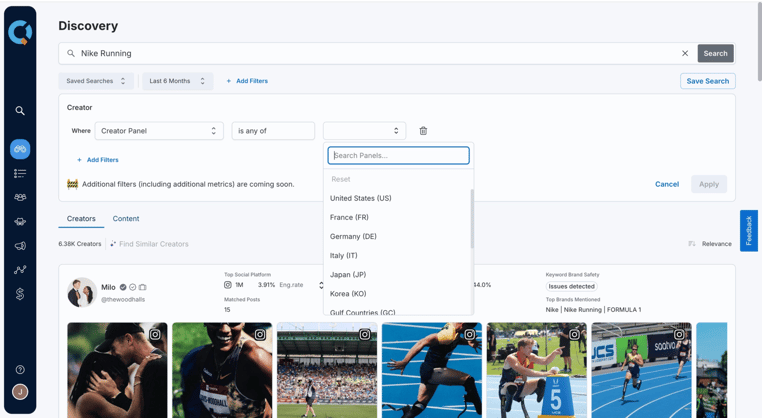Open the number 5 podium post thumbnail

(537, 370)
